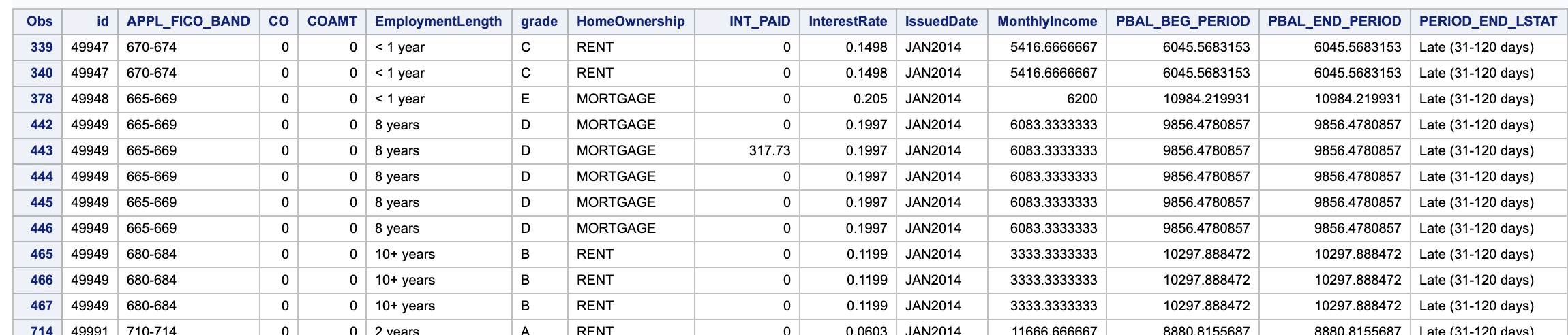1568x335 pixels.
Task: Select observation number 378 row label
Action: [41, 99]
